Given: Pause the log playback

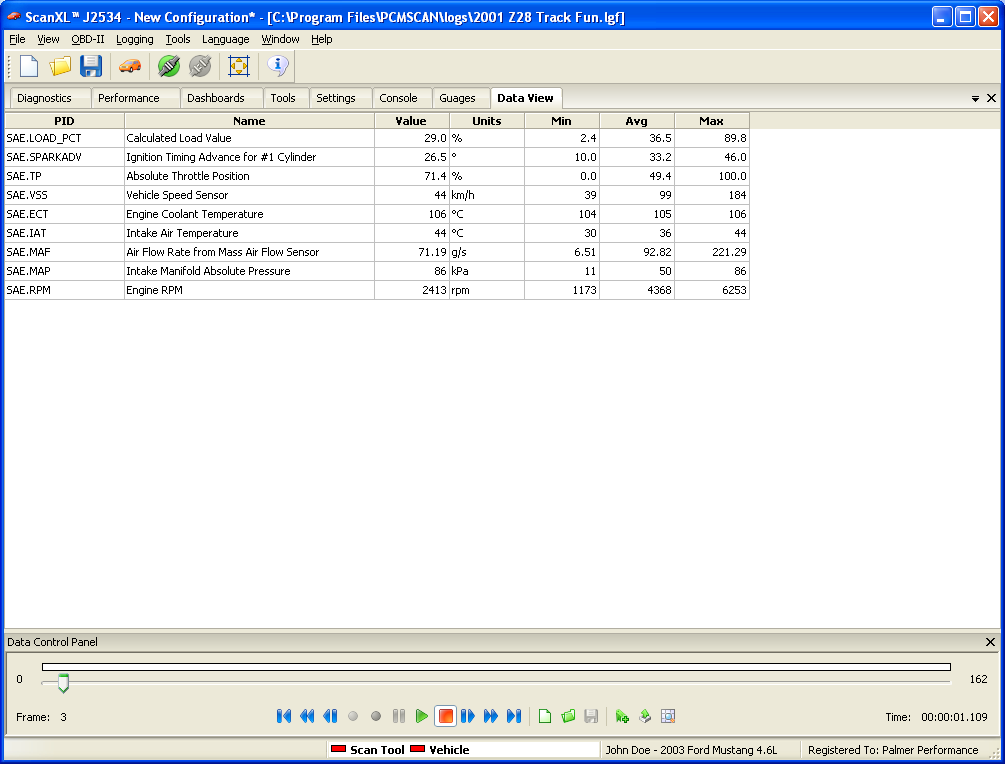Looking at the screenshot, I should click(399, 716).
